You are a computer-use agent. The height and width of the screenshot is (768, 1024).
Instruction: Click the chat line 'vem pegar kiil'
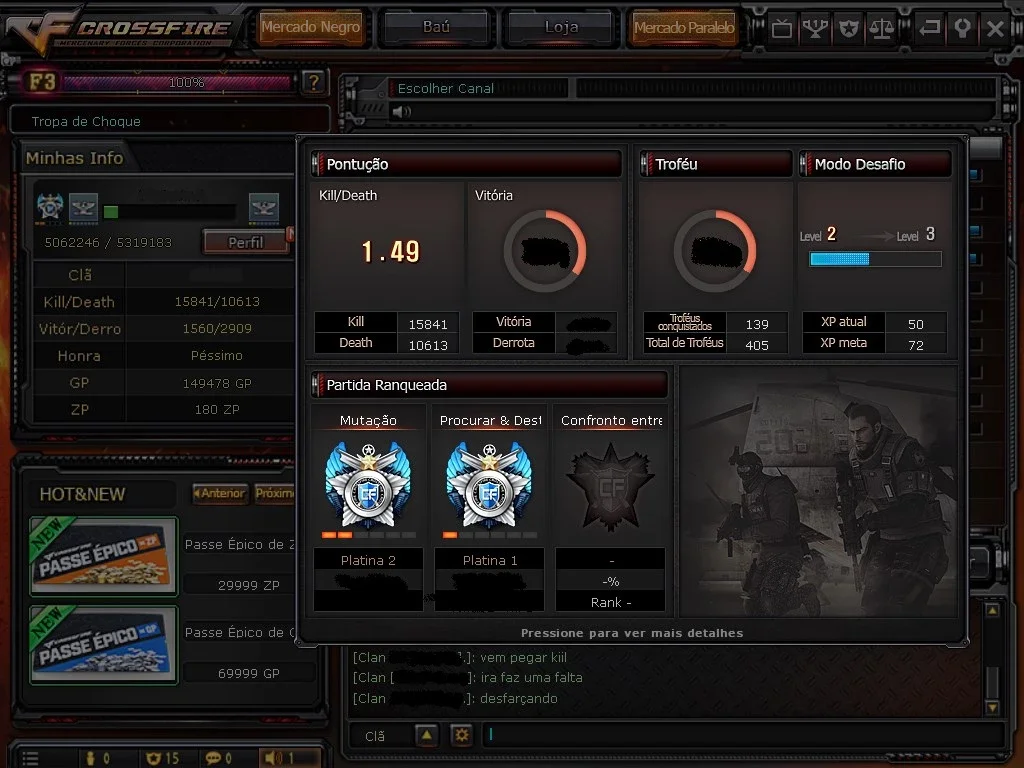coord(460,657)
